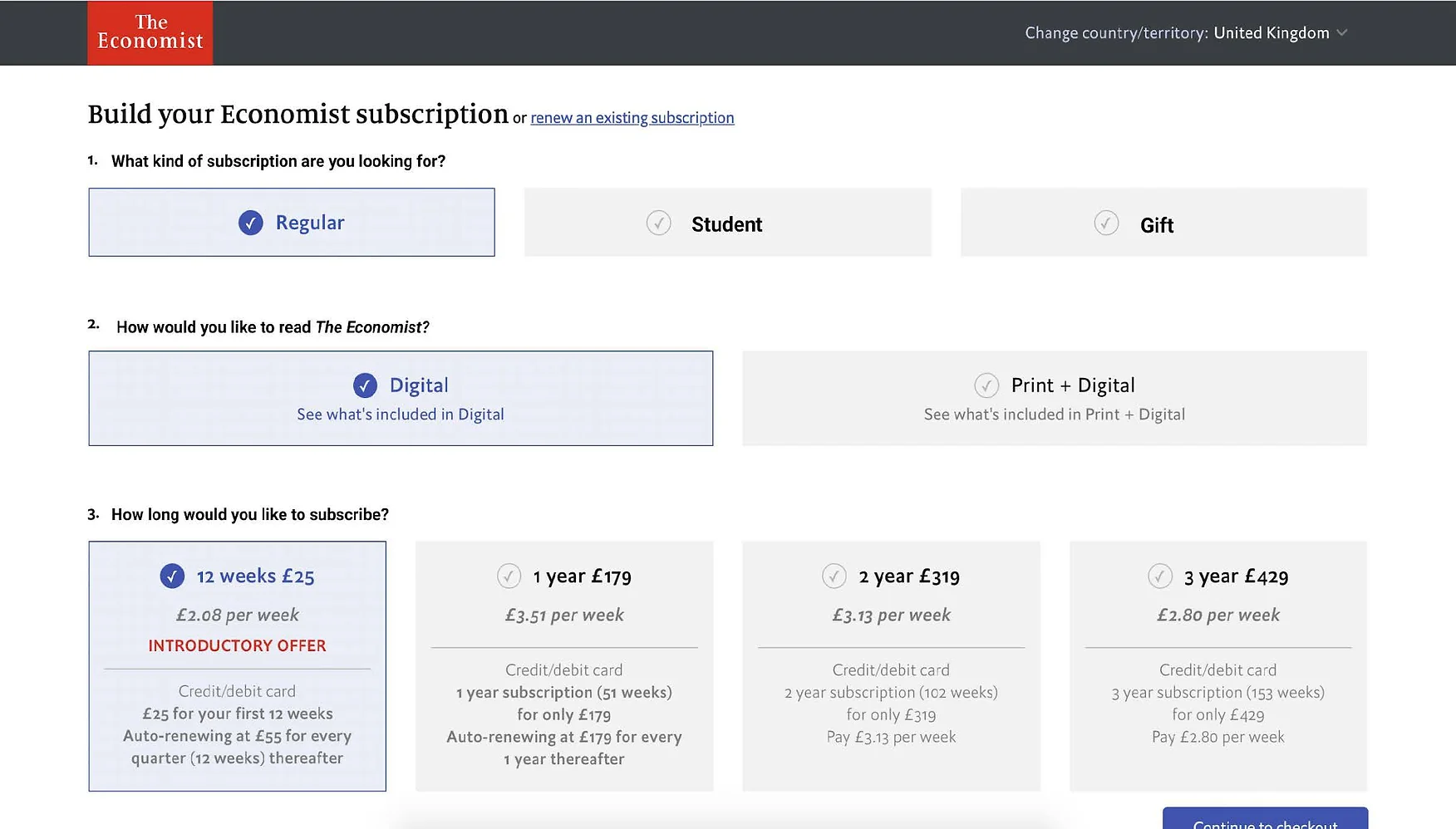
Task: Click the '£3.51 per week' price
Action: 564,616
